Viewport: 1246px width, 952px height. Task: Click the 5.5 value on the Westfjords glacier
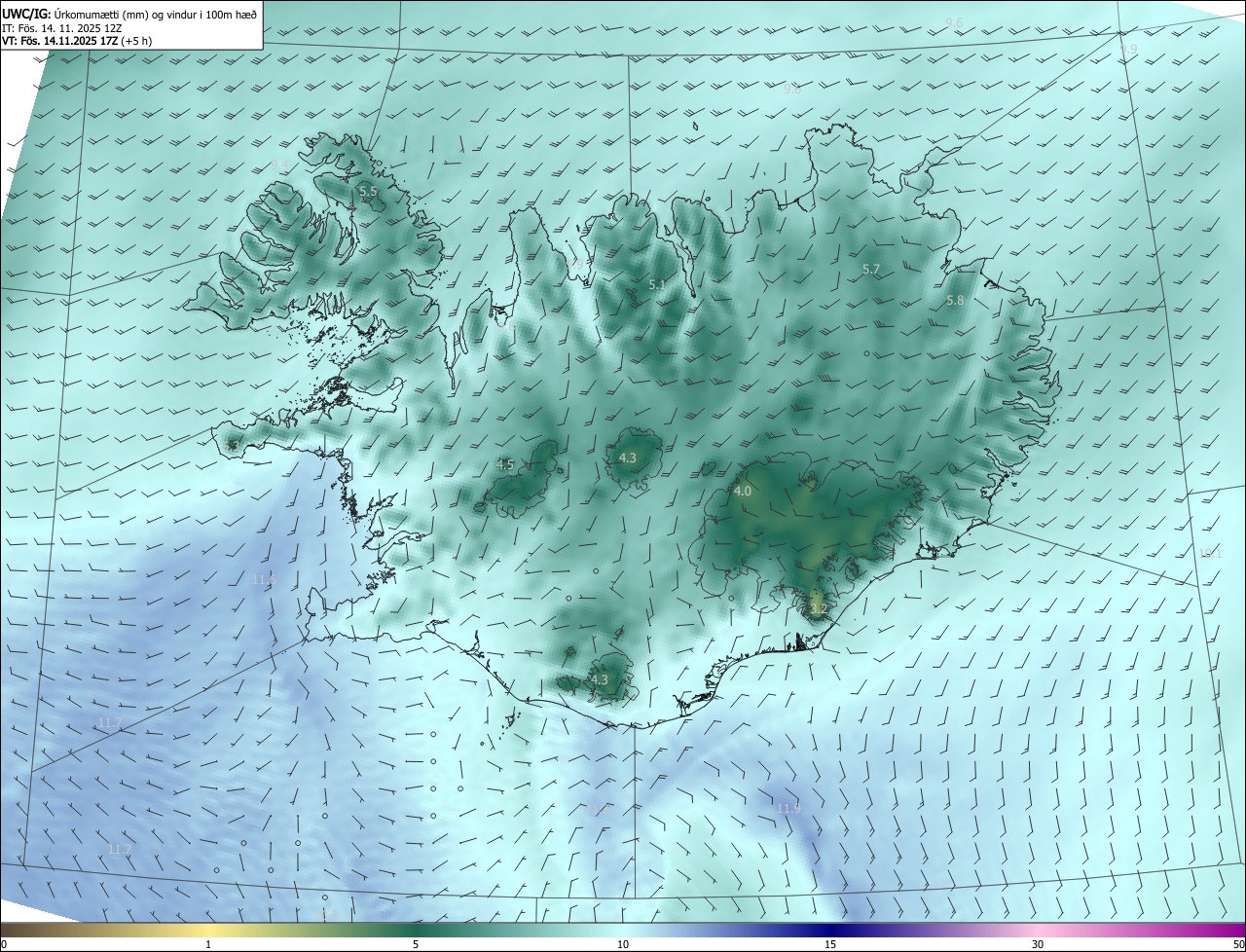click(x=368, y=192)
